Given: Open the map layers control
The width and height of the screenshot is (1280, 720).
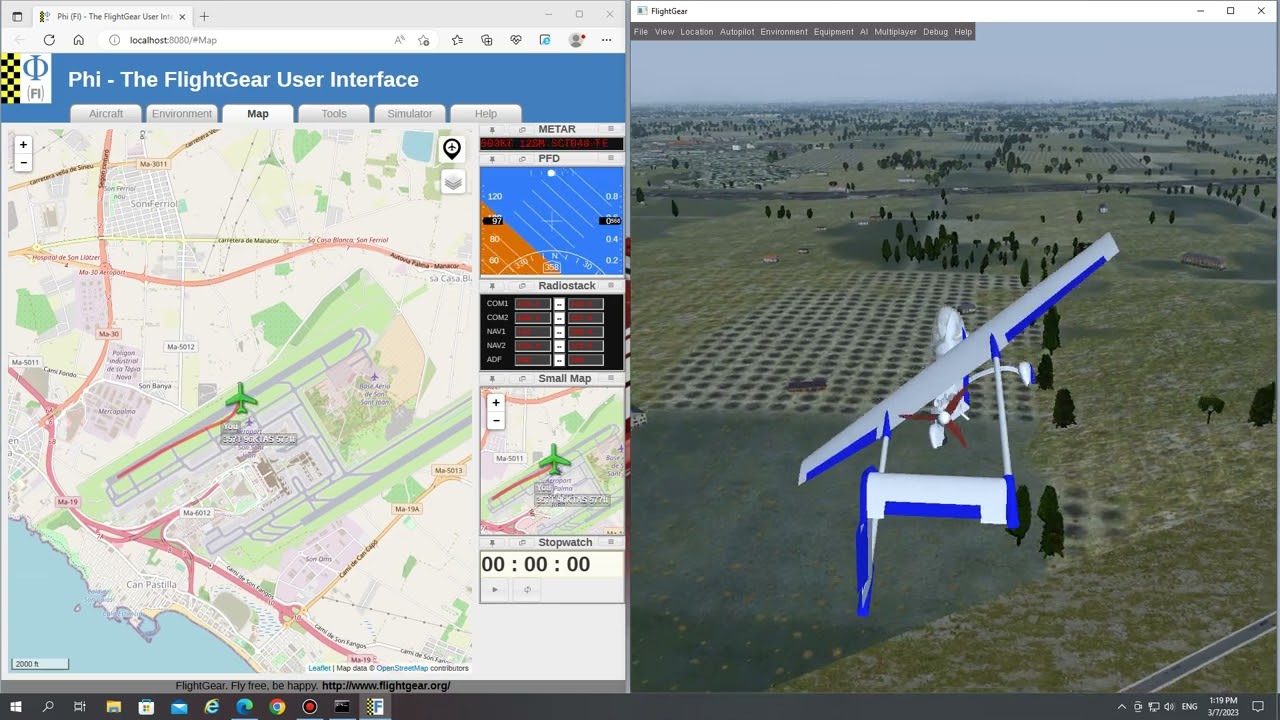Looking at the screenshot, I should 453,182.
